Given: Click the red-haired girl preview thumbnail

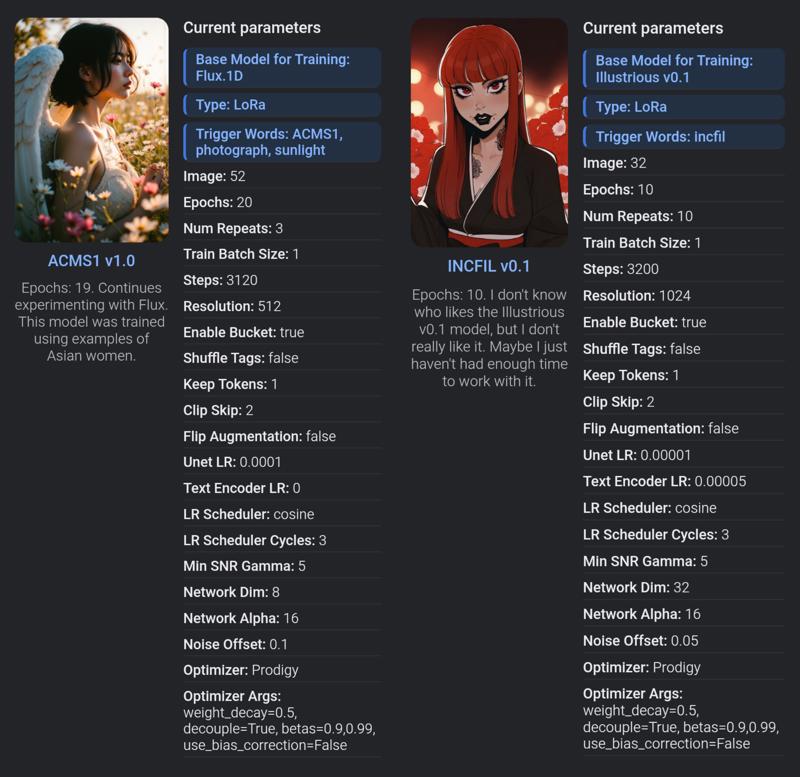Looking at the screenshot, I should tap(489, 133).
